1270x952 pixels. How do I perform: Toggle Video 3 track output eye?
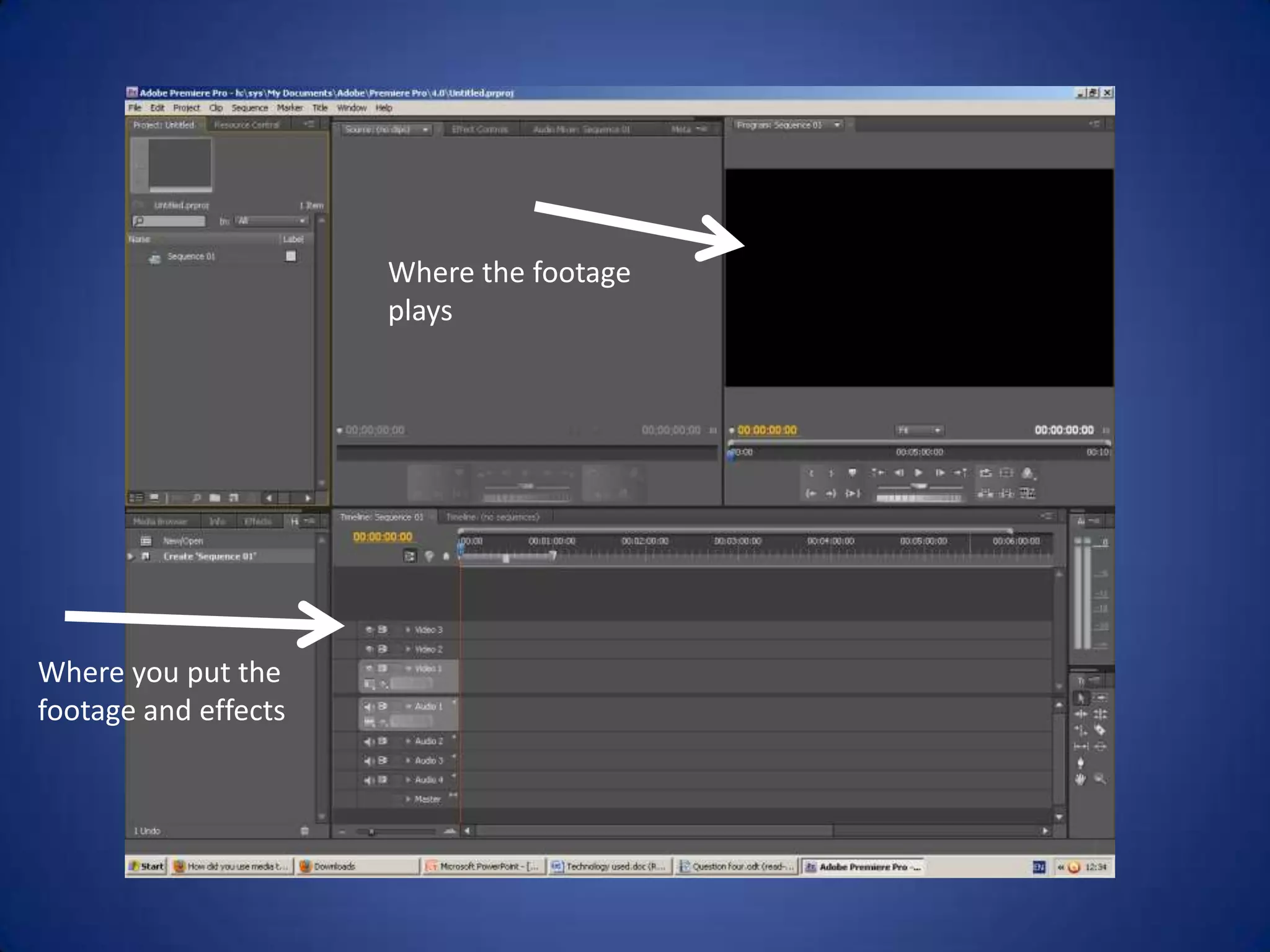369,630
